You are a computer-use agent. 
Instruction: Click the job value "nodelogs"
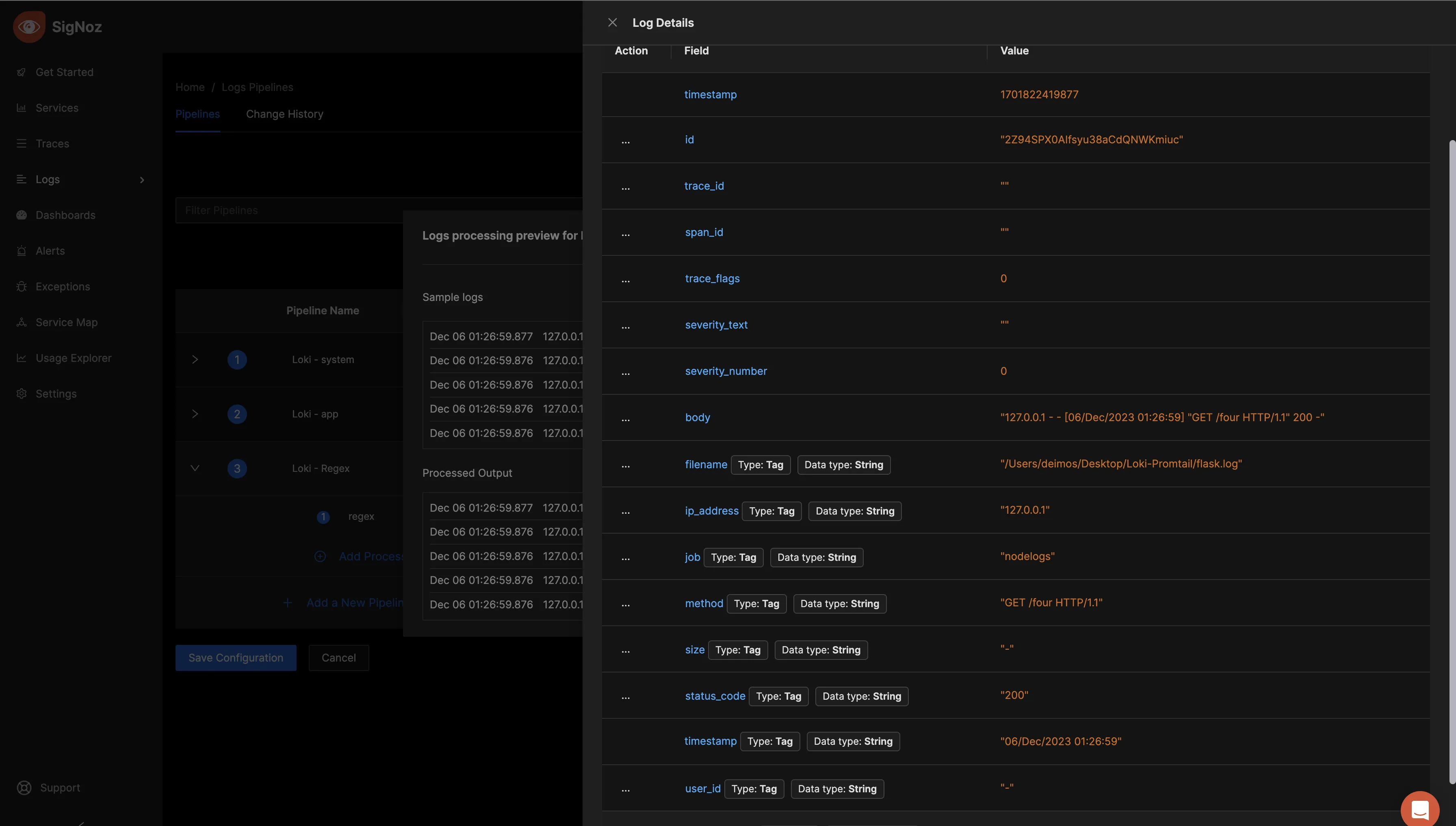[1027, 556]
